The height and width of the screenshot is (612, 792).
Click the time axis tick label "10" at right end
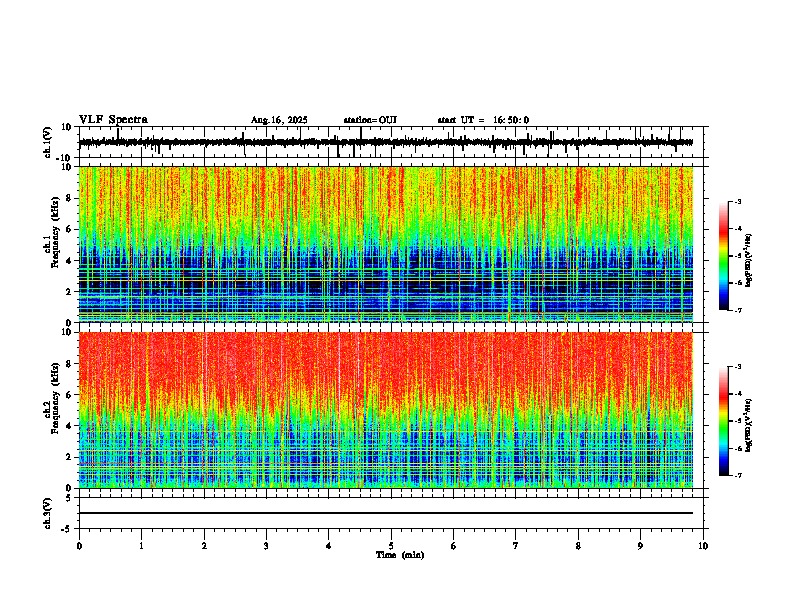click(703, 546)
